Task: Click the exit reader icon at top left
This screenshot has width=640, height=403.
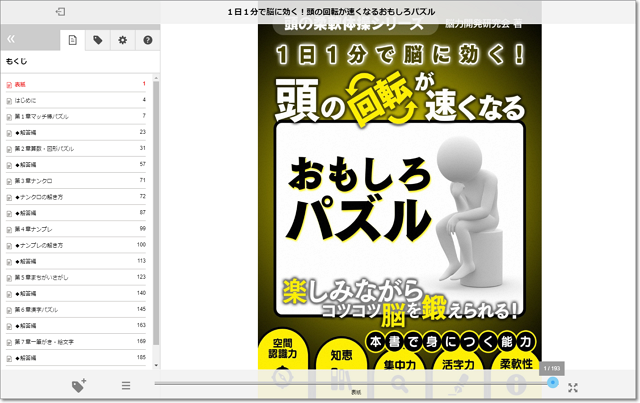Action: tap(61, 12)
